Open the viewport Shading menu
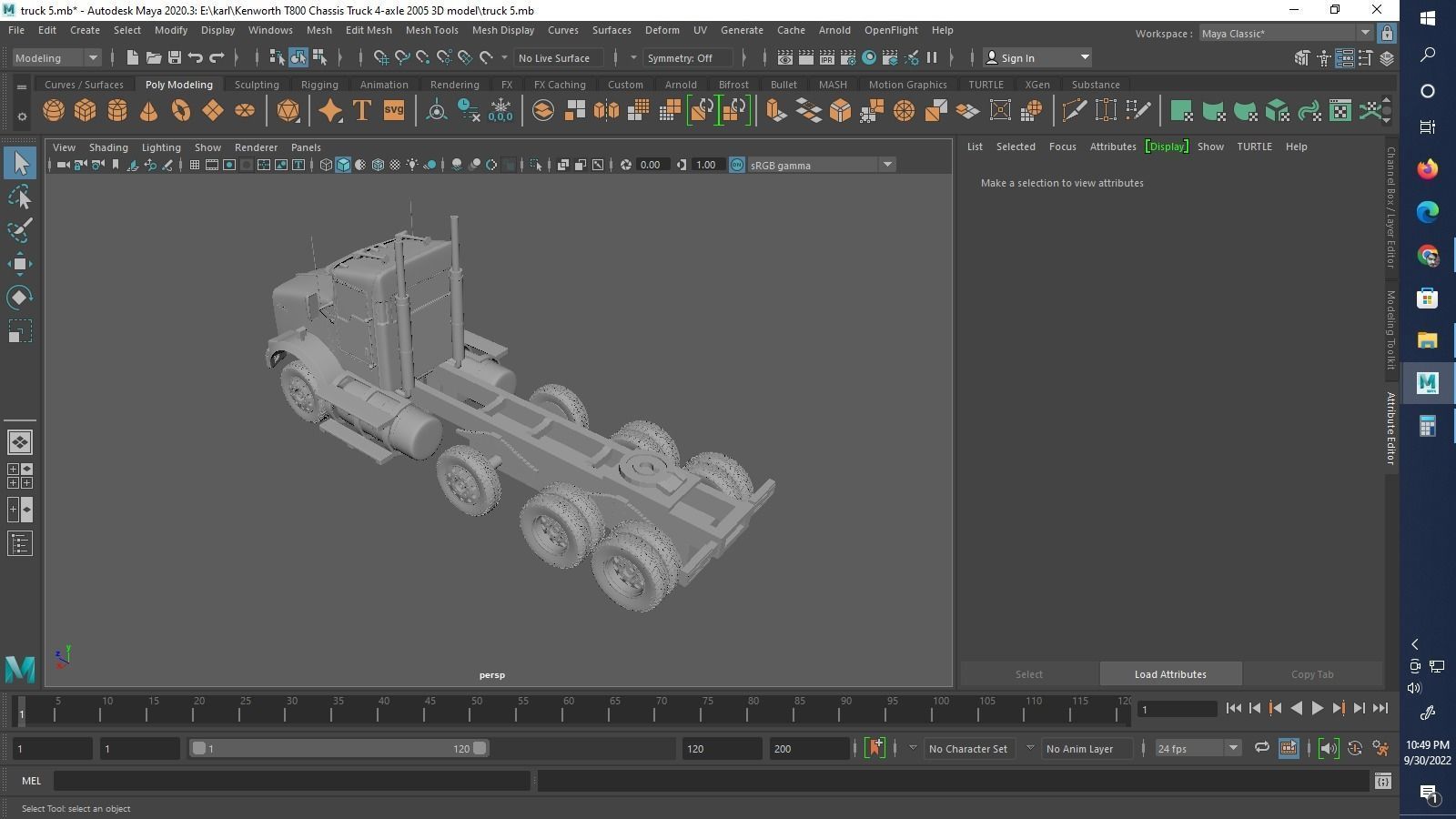The width and height of the screenshot is (1456, 819). coord(108,147)
